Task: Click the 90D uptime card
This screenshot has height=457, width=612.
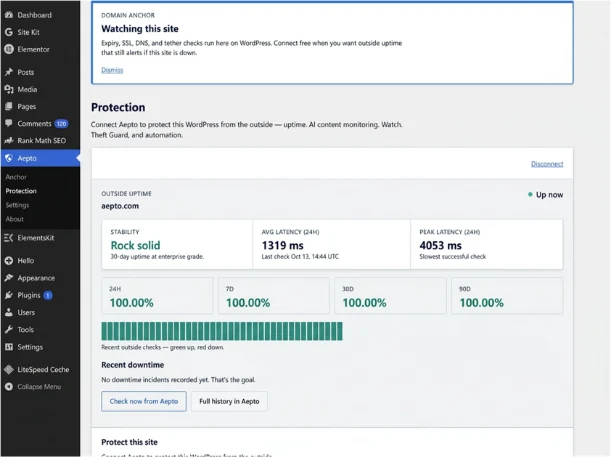Action: (507, 296)
